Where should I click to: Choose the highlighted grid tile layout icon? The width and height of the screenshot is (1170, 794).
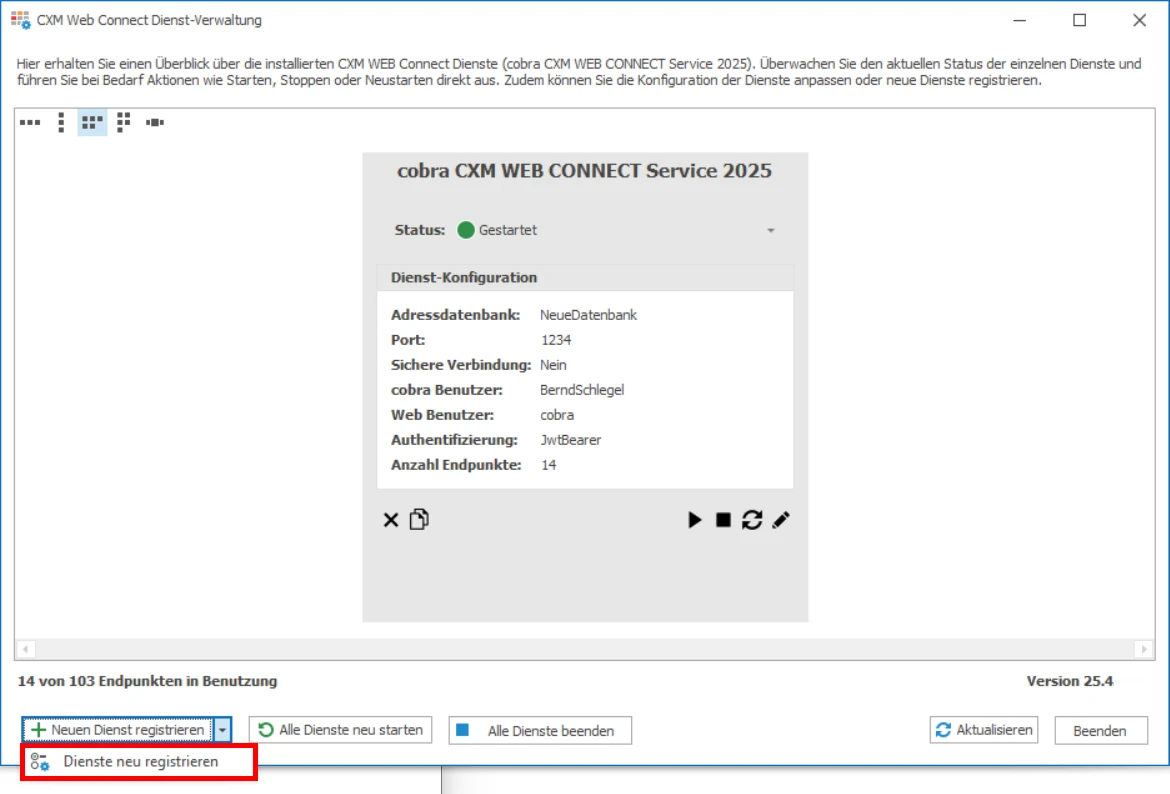pos(92,122)
